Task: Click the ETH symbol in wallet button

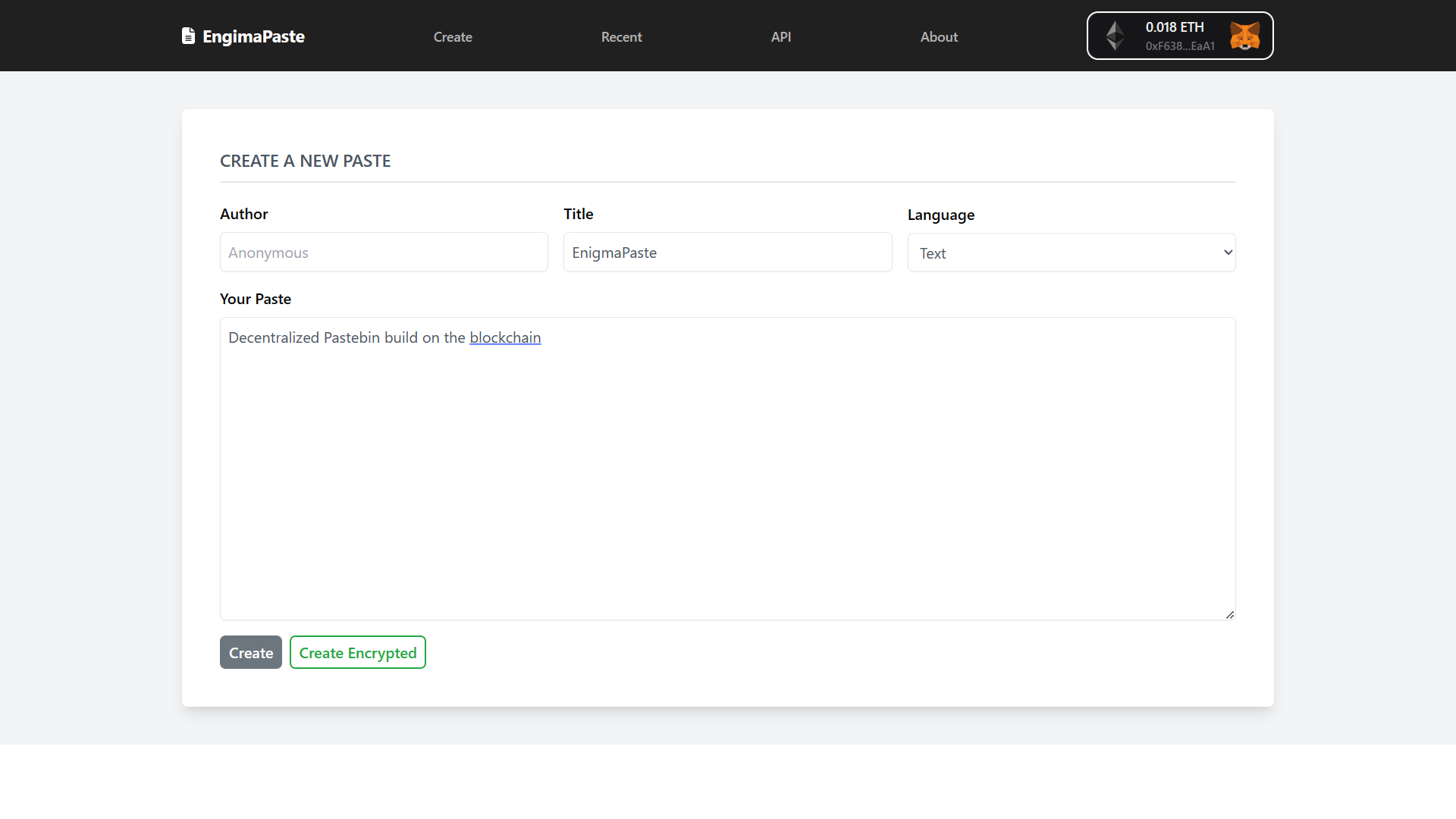Action: (1114, 35)
